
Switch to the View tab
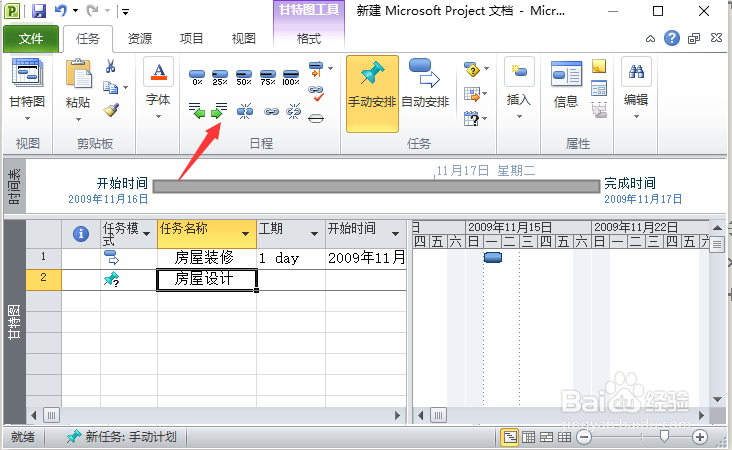coord(244,39)
